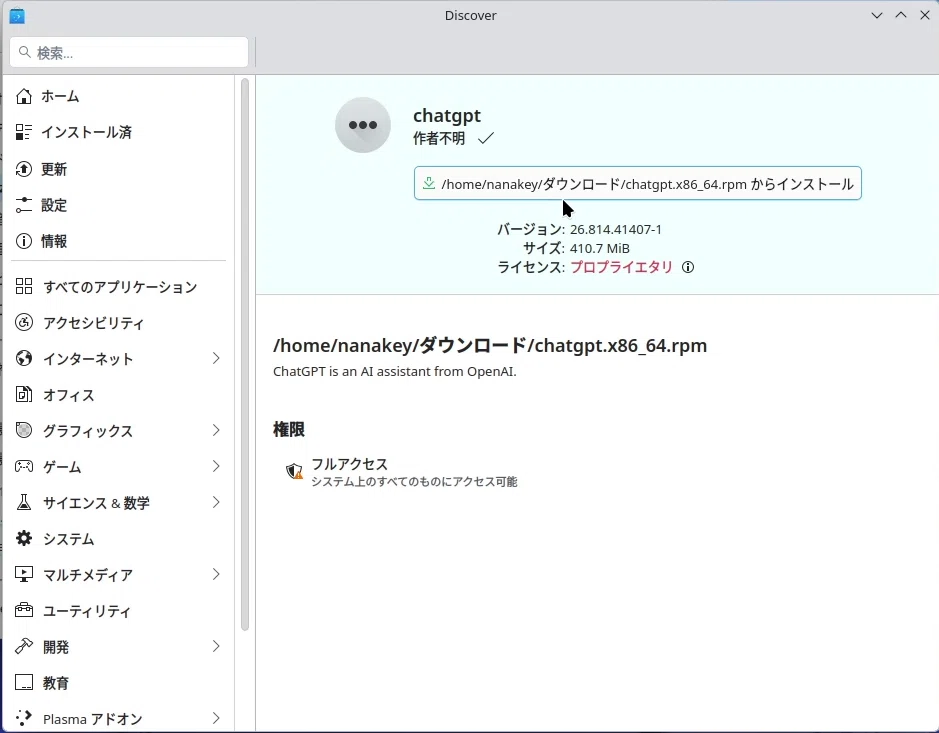Click the Accessibility (アクセシビリティ) icon
The height and width of the screenshot is (733, 939).
24,322
